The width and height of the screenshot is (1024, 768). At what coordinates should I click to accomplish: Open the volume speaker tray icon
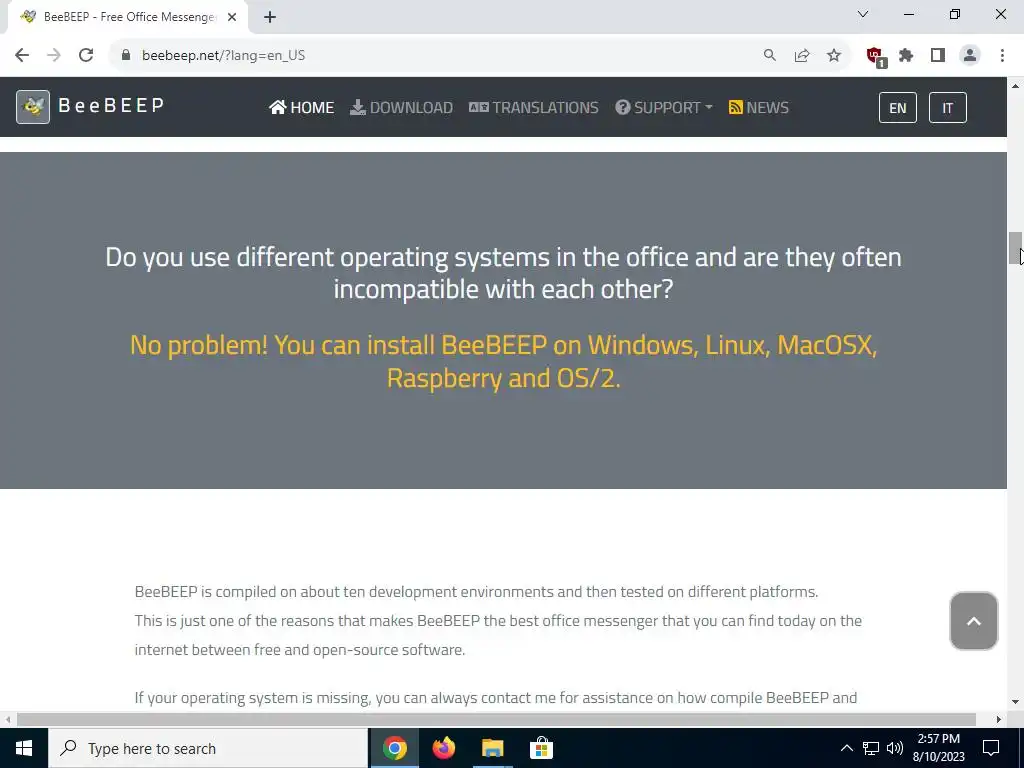pyautogui.click(x=895, y=748)
